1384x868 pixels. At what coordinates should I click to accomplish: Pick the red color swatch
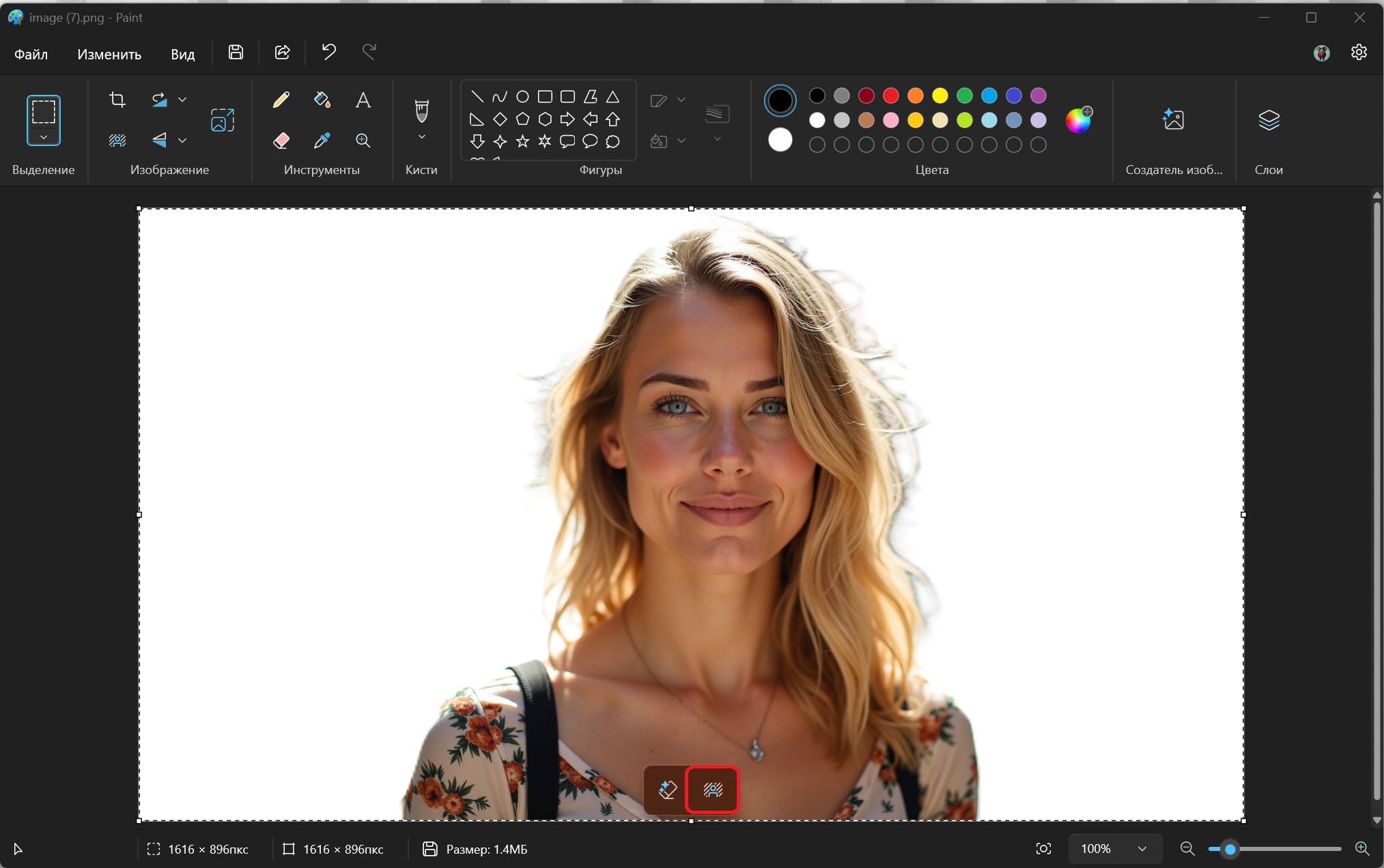point(890,96)
